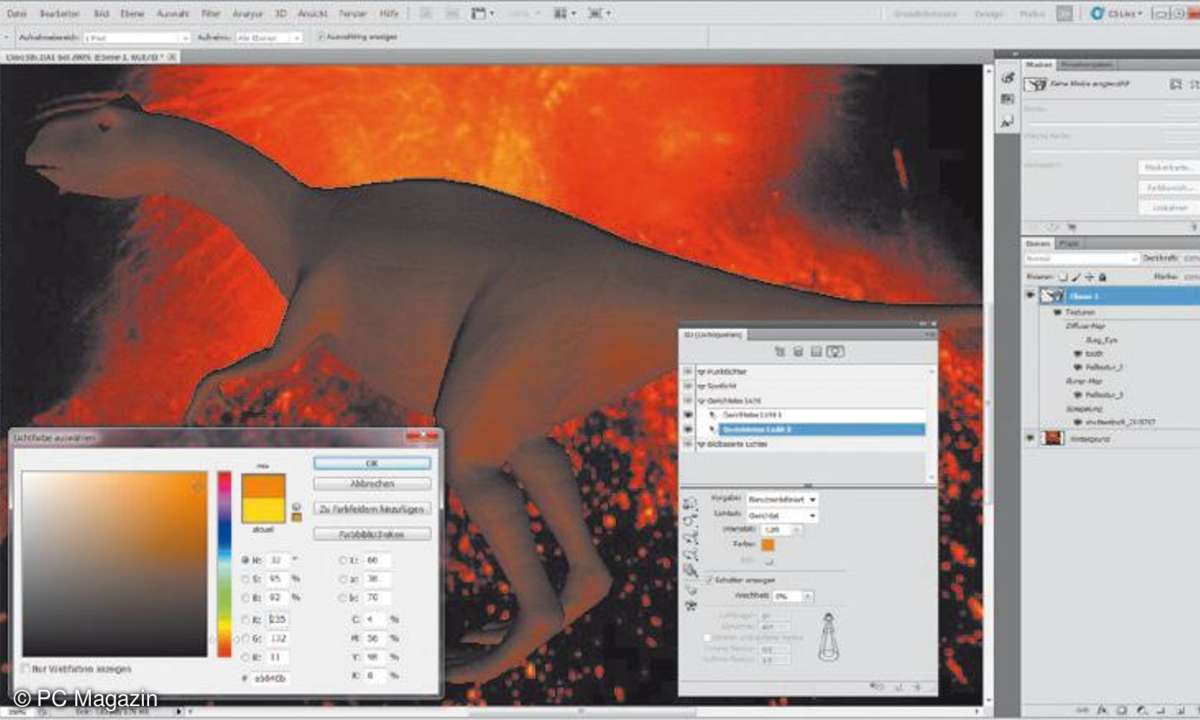Collapse the Punktlichter group
Image resolution: width=1200 pixels, height=720 pixels.
click(x=701, y=372)
